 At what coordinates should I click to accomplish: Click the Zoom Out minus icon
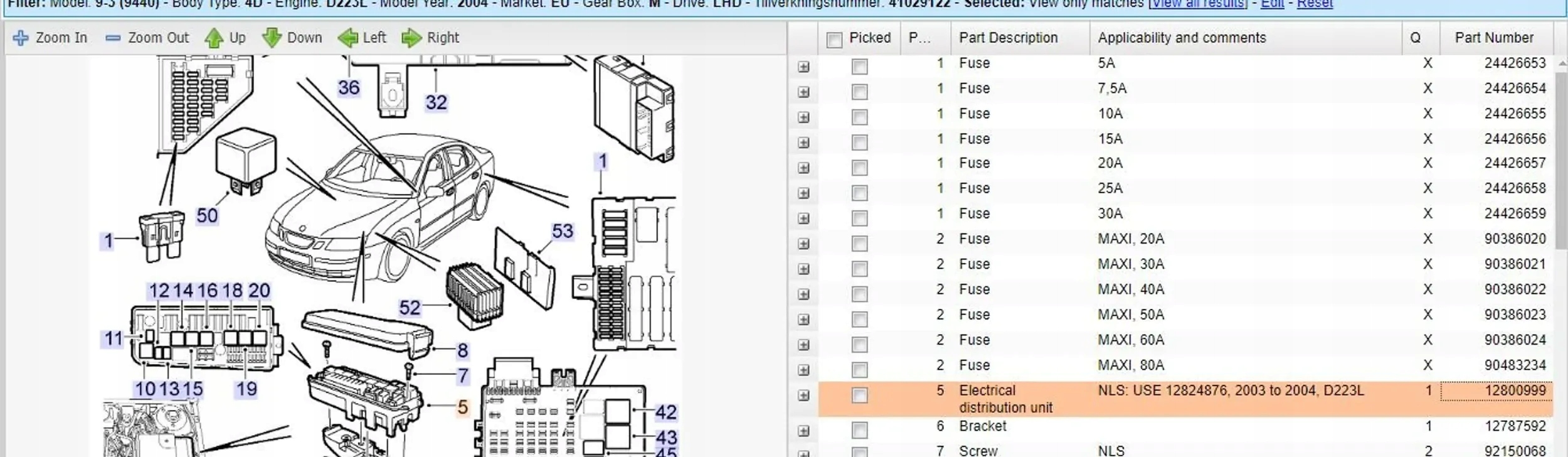113,38
